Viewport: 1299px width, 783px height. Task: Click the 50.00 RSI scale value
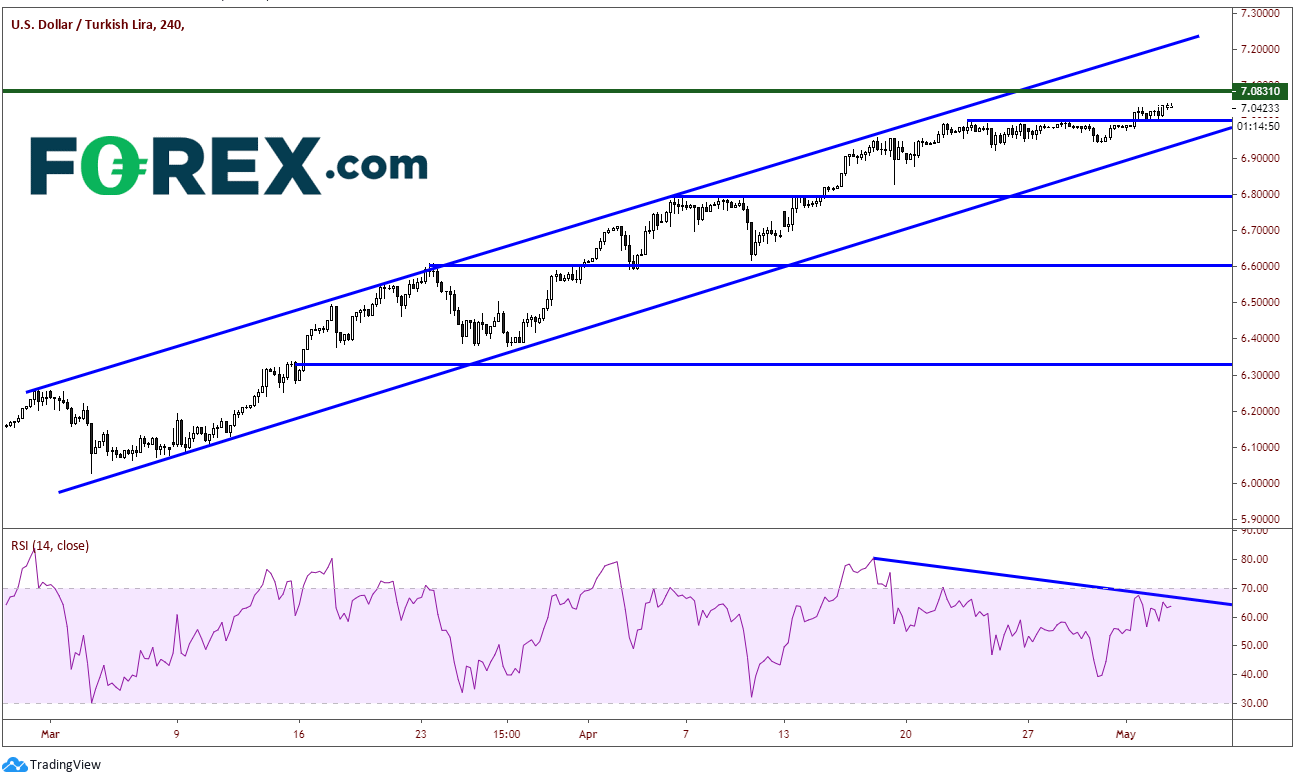pyautogui.click(x=1254, y=646)
